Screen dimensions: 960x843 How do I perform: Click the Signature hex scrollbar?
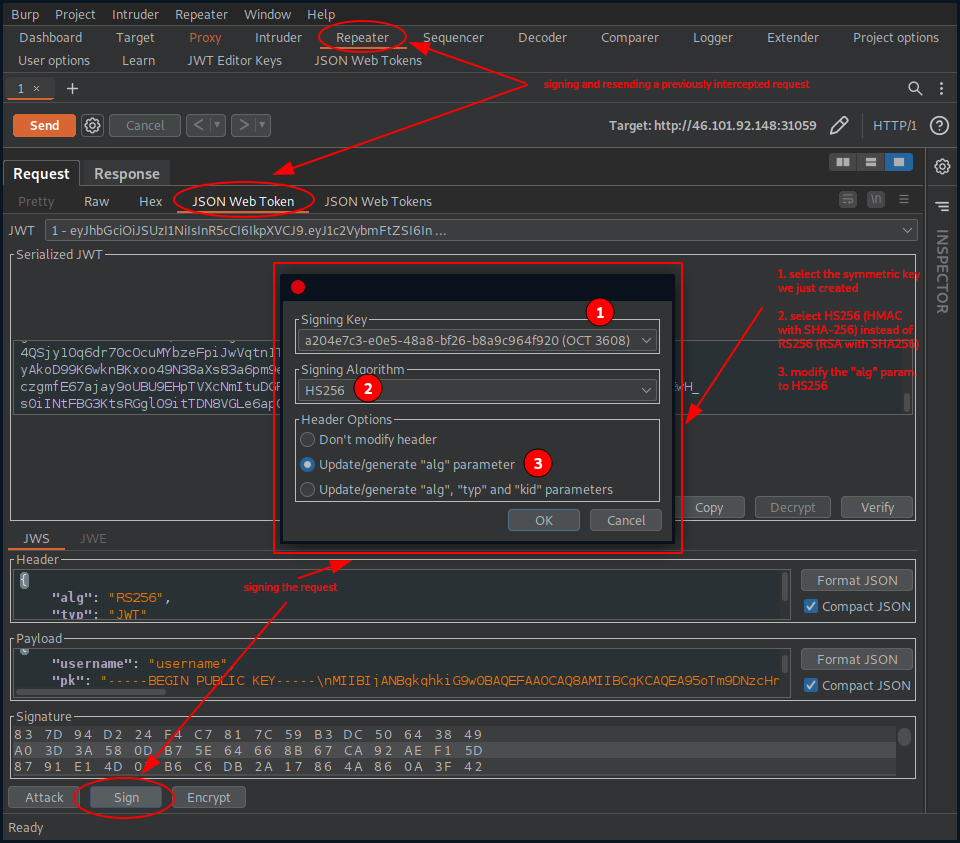tap(904, 738)
